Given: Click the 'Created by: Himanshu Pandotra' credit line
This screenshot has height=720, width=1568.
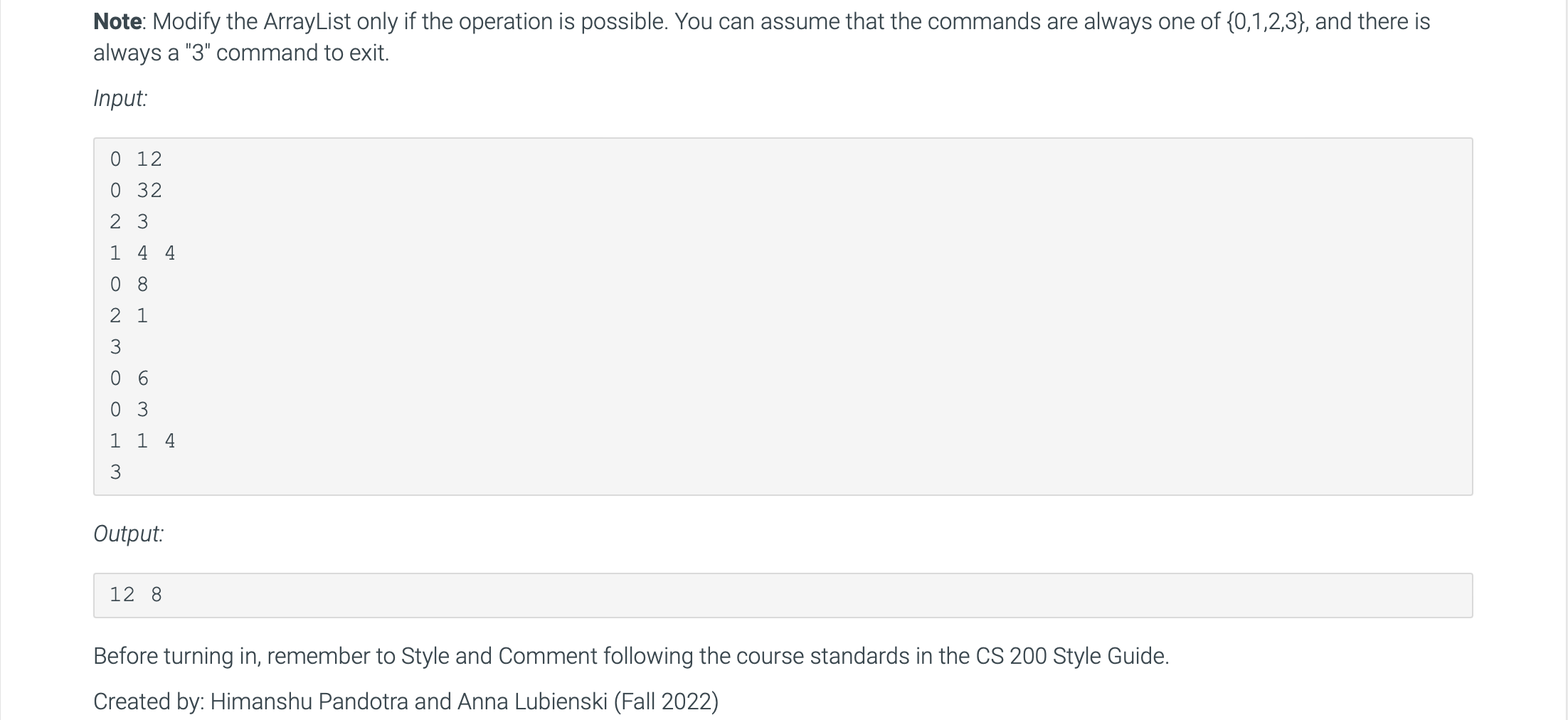Looking at the screenshot, I should 406,702.
